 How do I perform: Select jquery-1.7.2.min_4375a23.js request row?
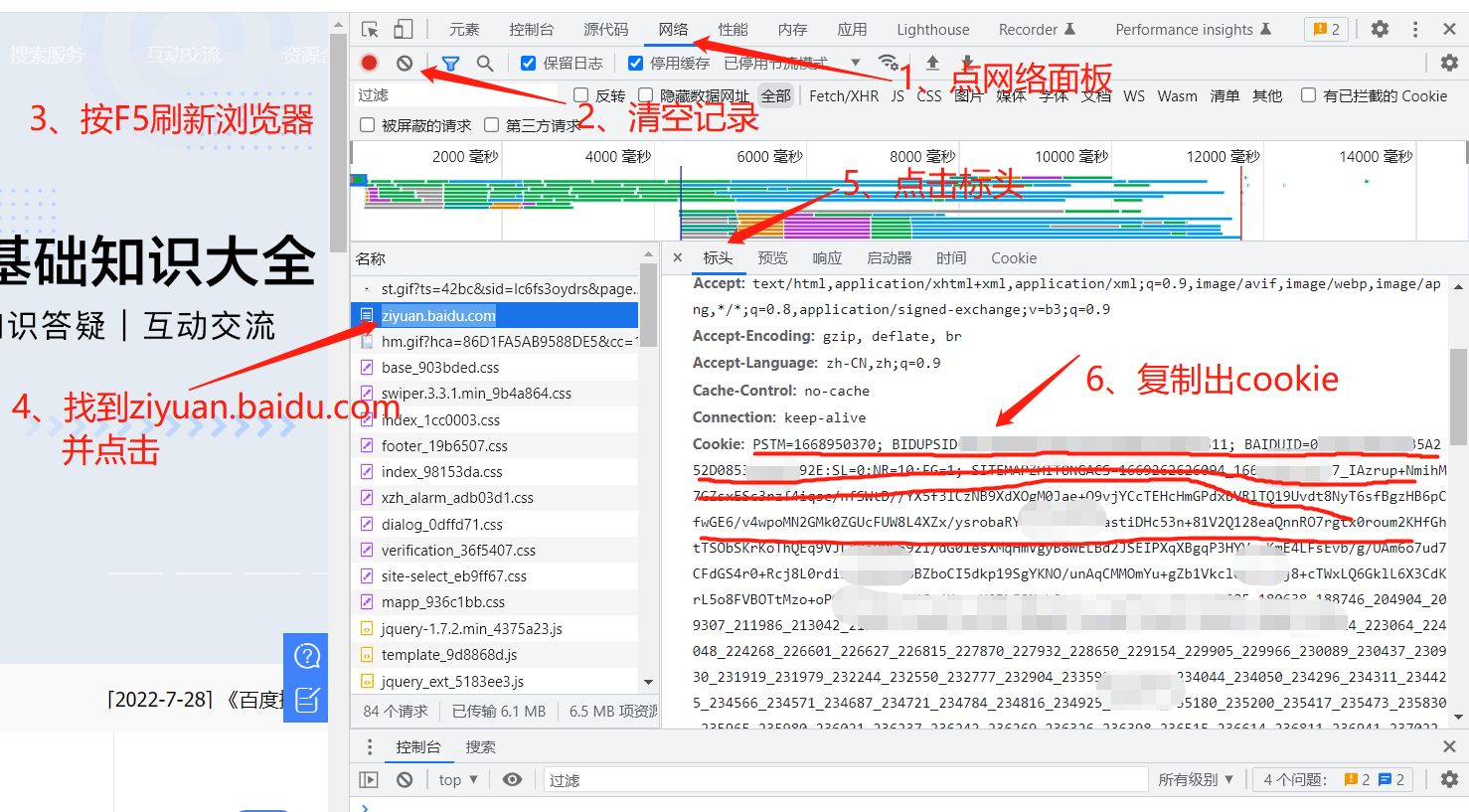pos(495,628)
